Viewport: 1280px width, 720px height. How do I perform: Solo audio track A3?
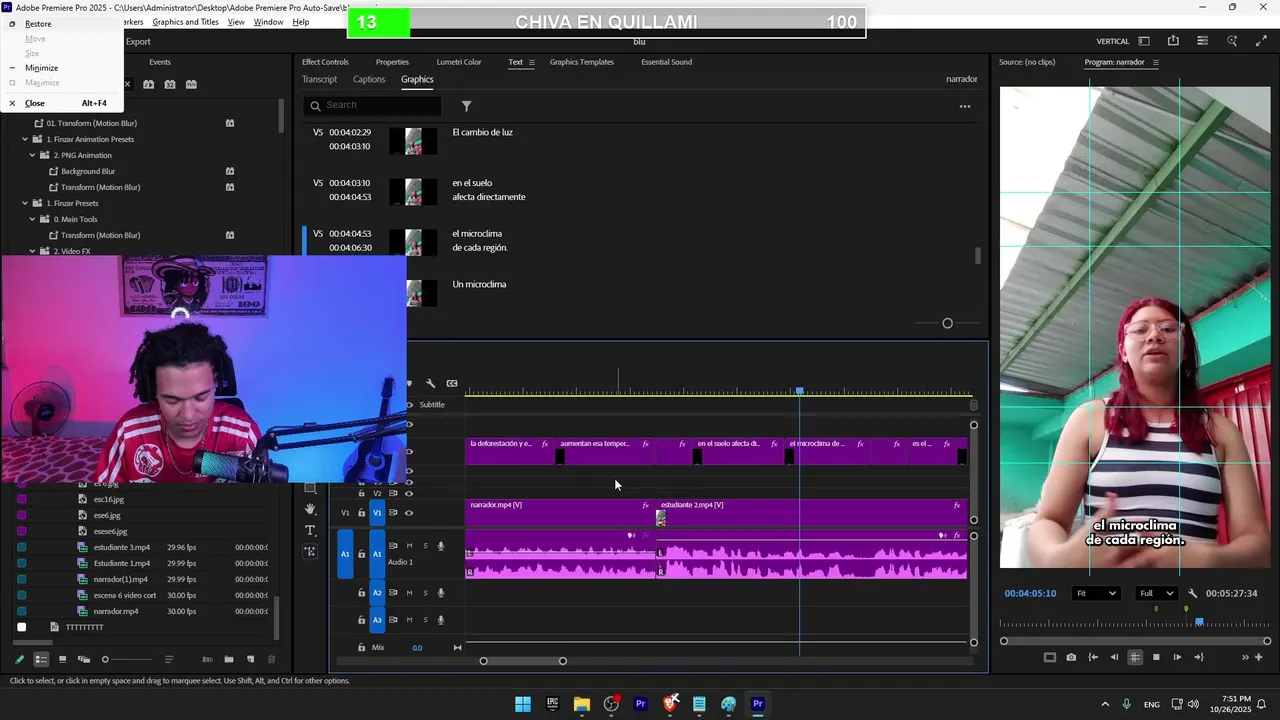(x=425, y=620)
